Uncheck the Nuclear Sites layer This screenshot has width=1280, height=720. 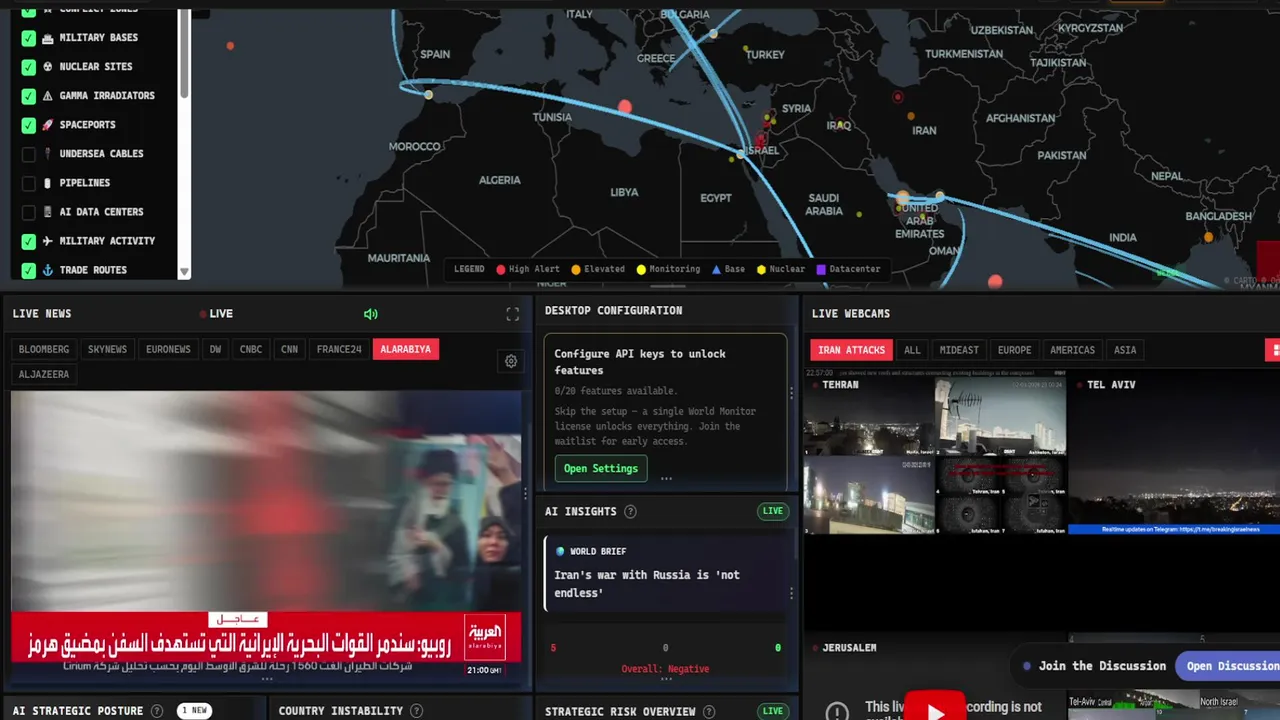click(29, 67)
